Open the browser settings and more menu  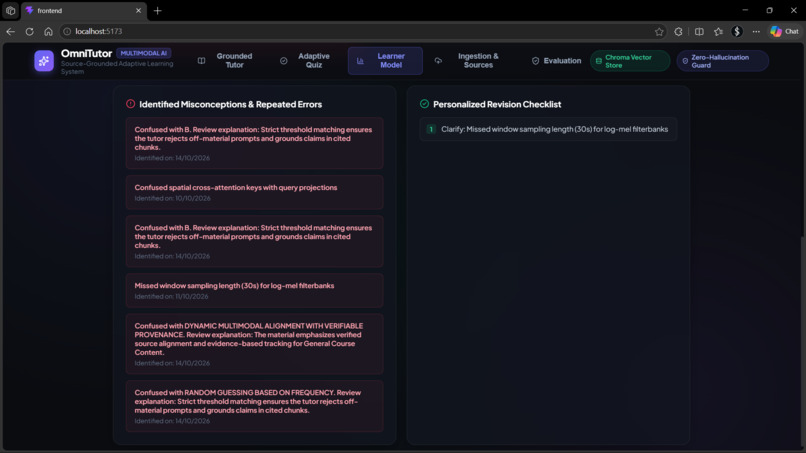coord(756,31)
